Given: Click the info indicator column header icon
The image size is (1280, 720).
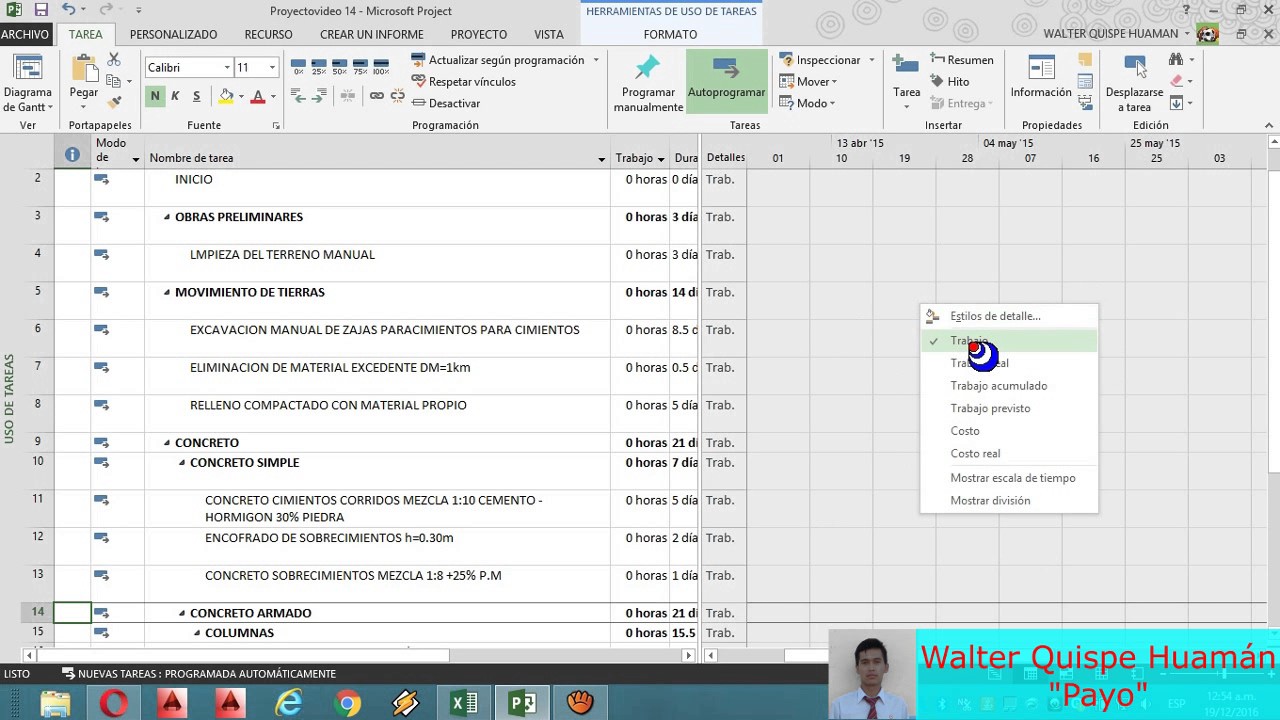Looking at the screenshot, I should pyautogui.click(x=72, y=155).
